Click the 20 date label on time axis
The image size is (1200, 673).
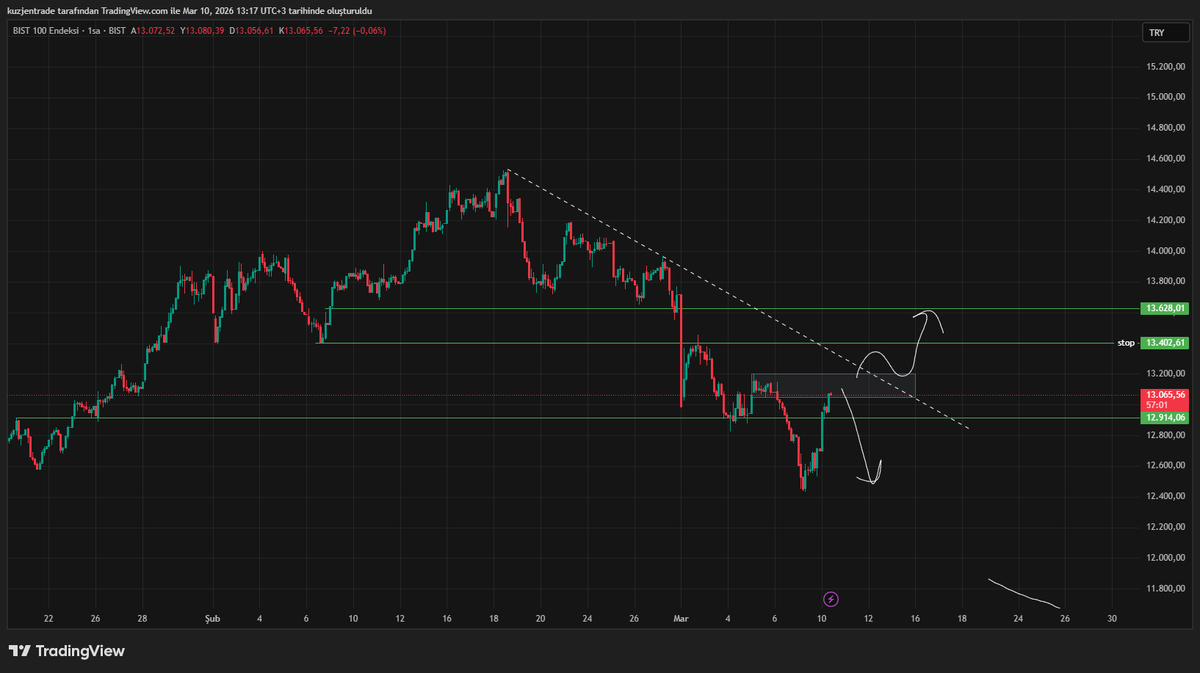tap(540, 619)
